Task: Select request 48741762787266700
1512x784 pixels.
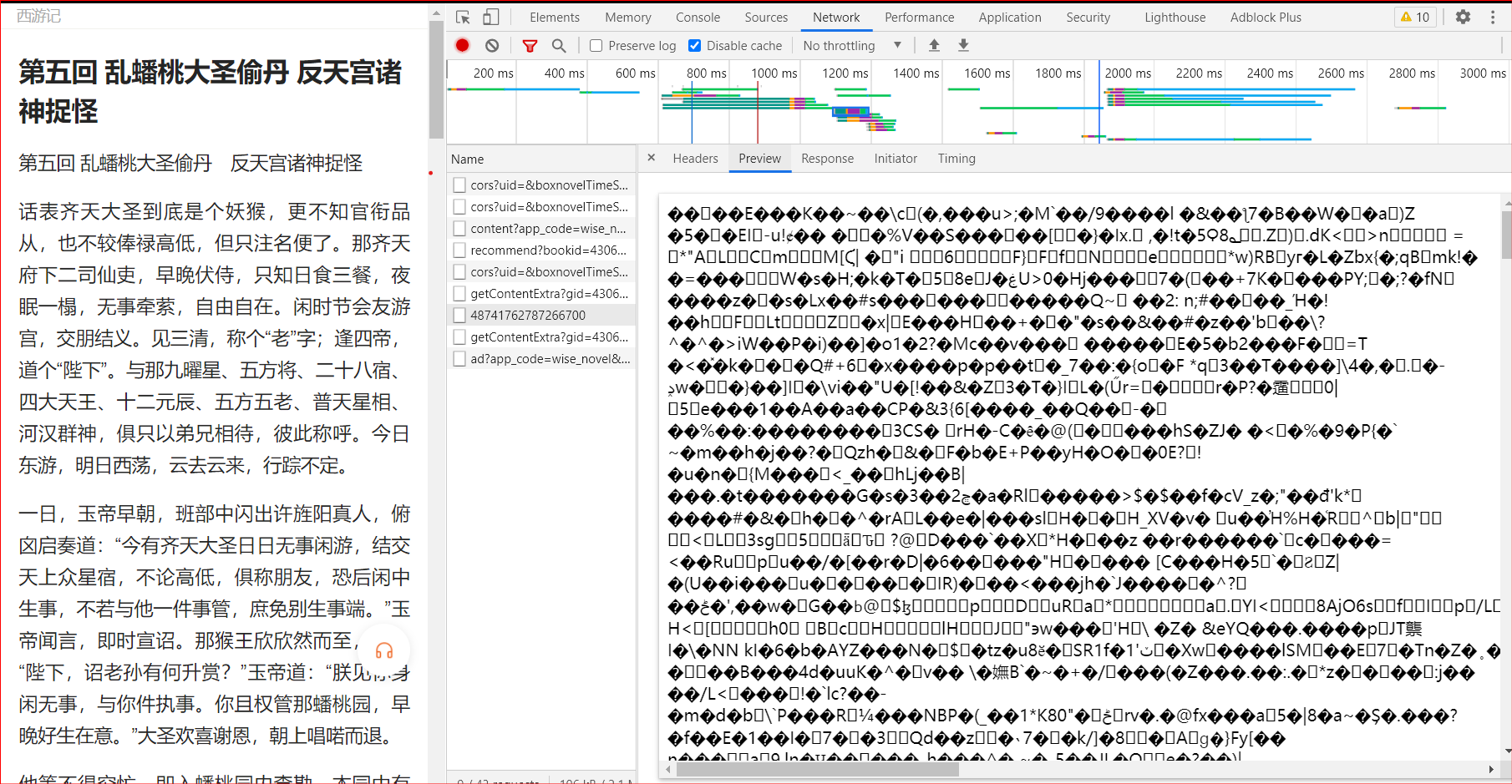Action: [x=541, y=315]
